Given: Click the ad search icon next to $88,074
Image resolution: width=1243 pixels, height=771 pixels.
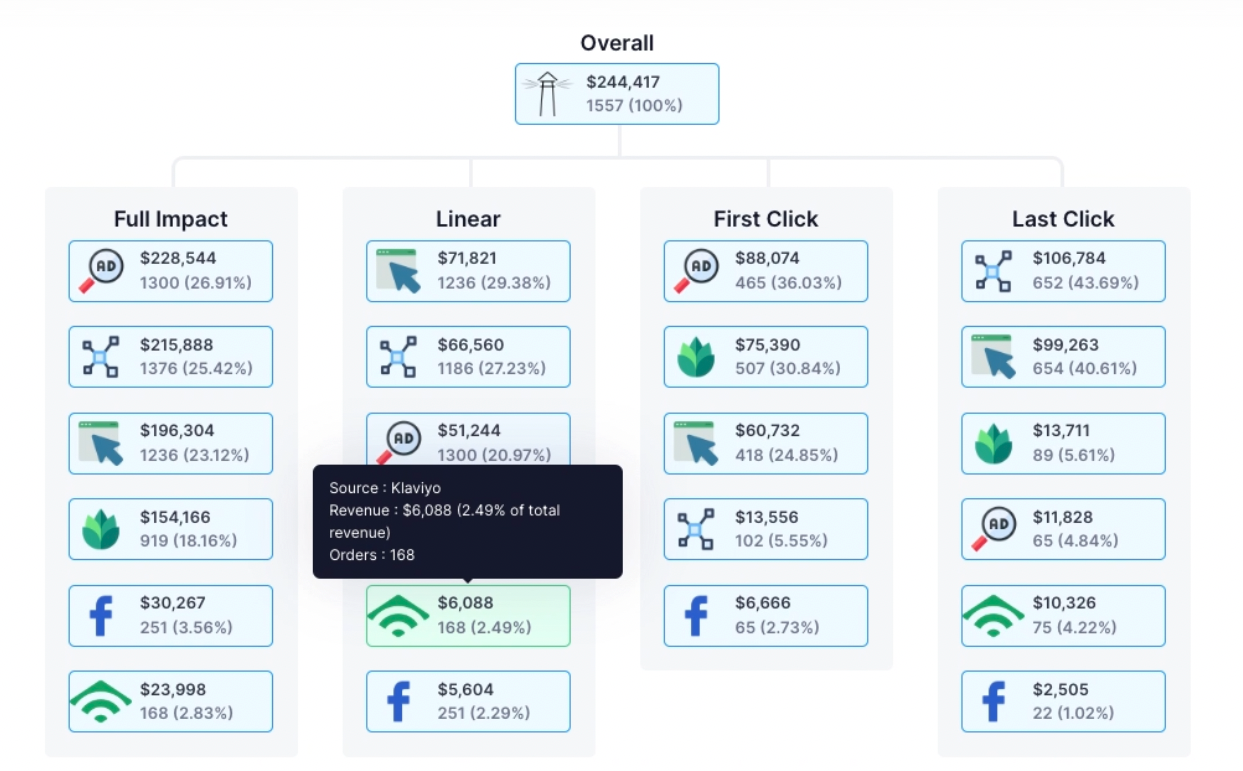Looking at the screenshot, I should [x=696, y=271].
